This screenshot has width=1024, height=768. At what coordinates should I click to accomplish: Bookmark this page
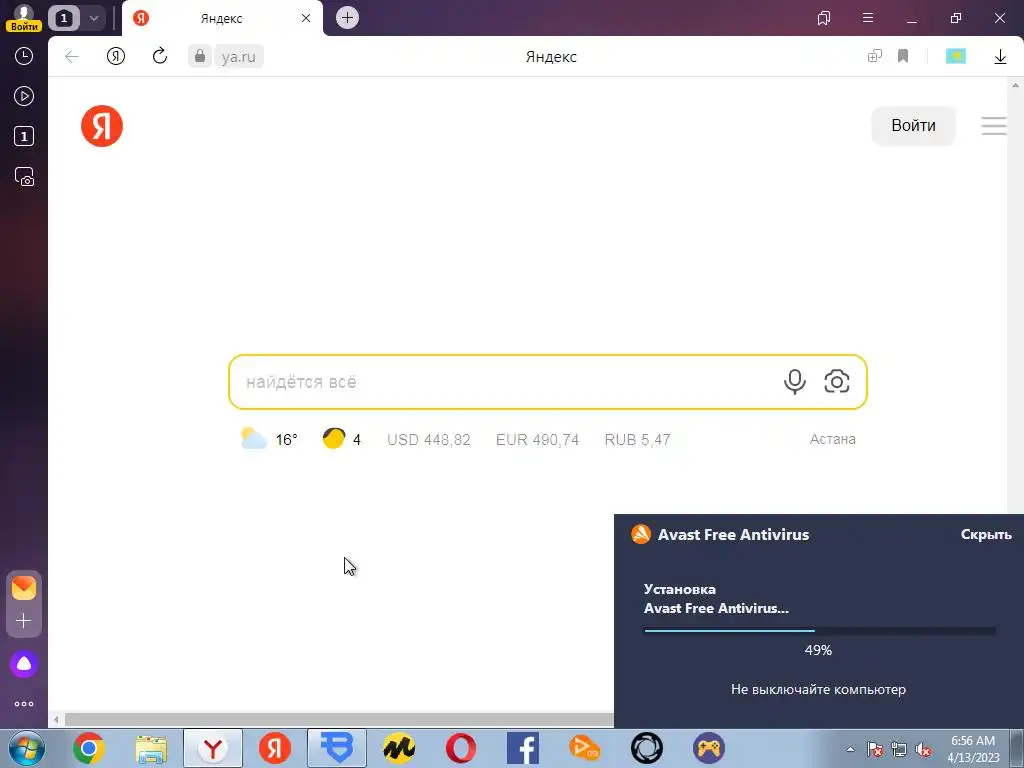click(903, 56)
